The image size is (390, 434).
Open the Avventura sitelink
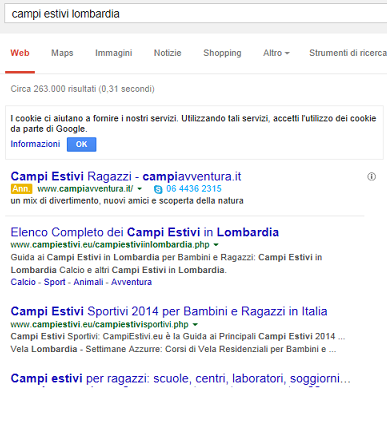131,282
